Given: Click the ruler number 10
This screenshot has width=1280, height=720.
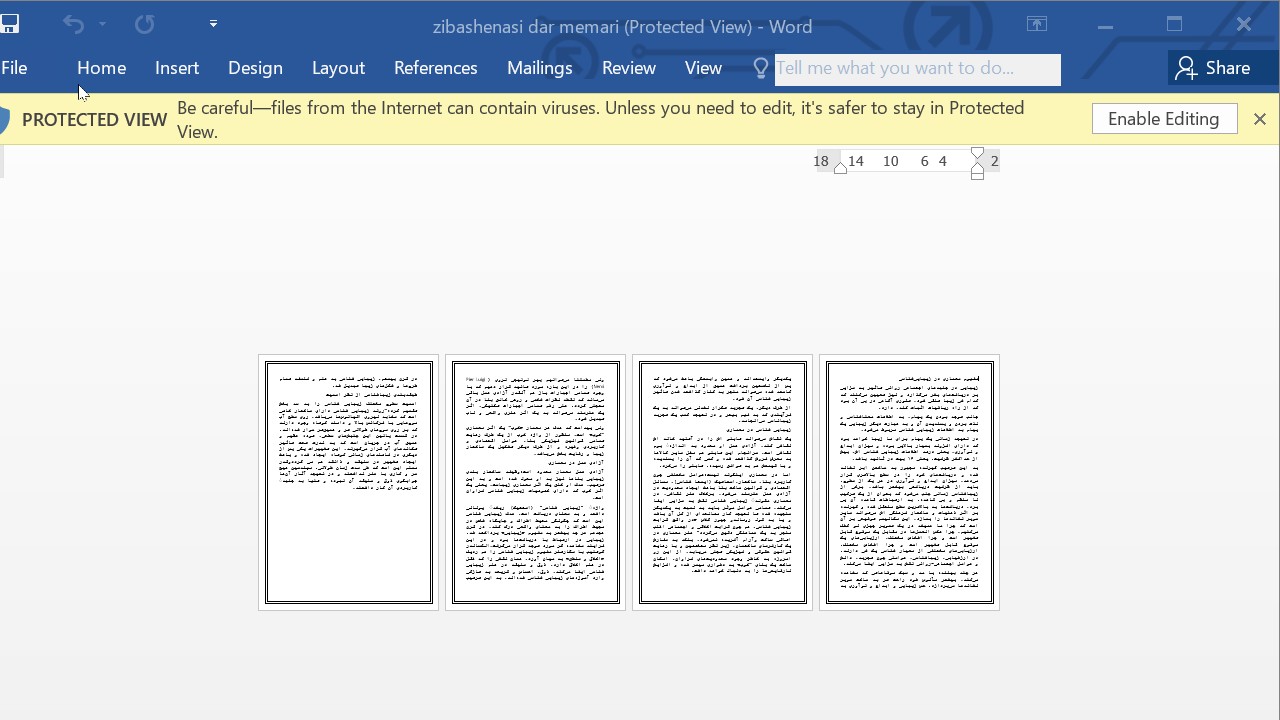Looking at the screenshot, I should 890,161.
